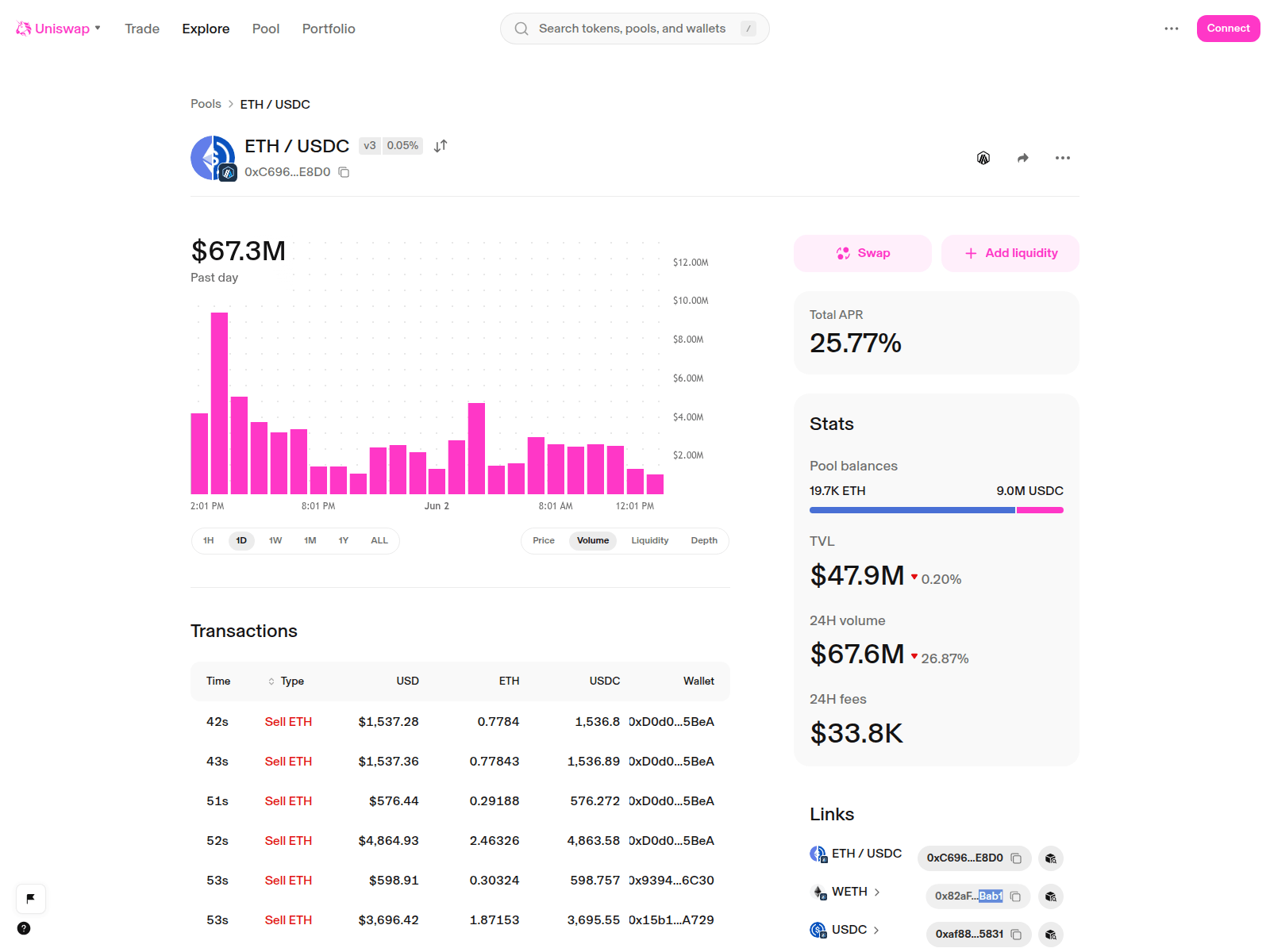The height and width of the screenshot is (952, 1270).
Task: Select the 1W time range toggle
Action: coord(275,541)
